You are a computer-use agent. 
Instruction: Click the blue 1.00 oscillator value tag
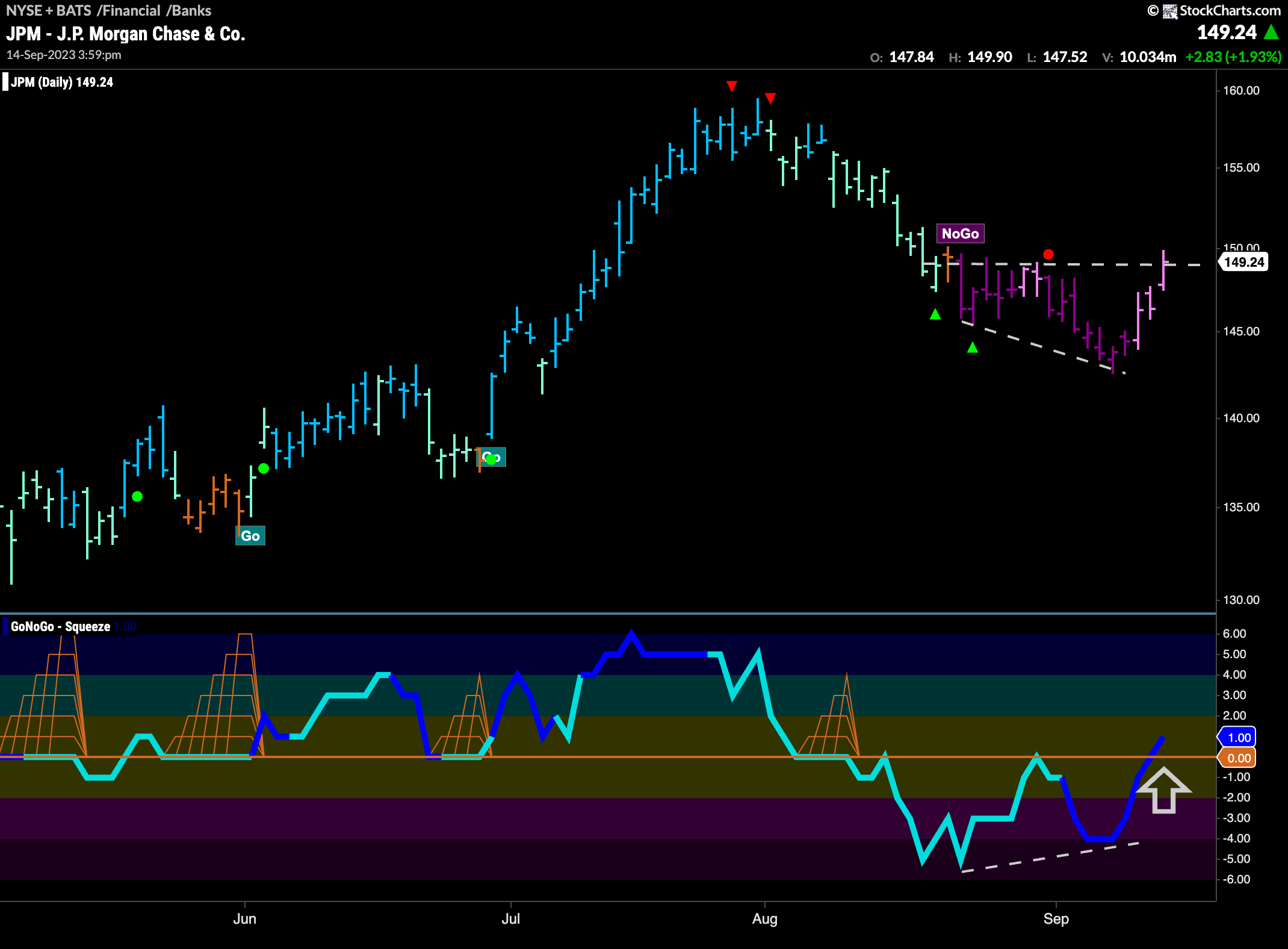pyautogui.click(x=1237, y=738)
